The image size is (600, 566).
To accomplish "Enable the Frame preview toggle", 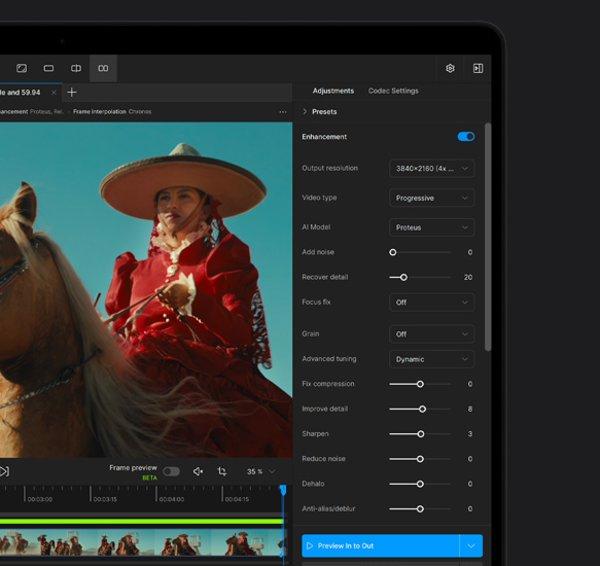I will [171, 471].
